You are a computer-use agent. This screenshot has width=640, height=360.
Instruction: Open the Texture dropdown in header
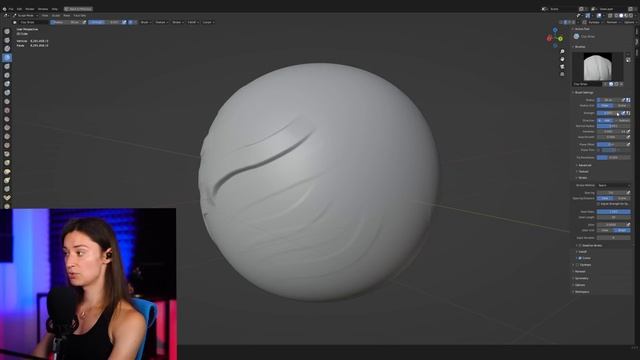161,22
